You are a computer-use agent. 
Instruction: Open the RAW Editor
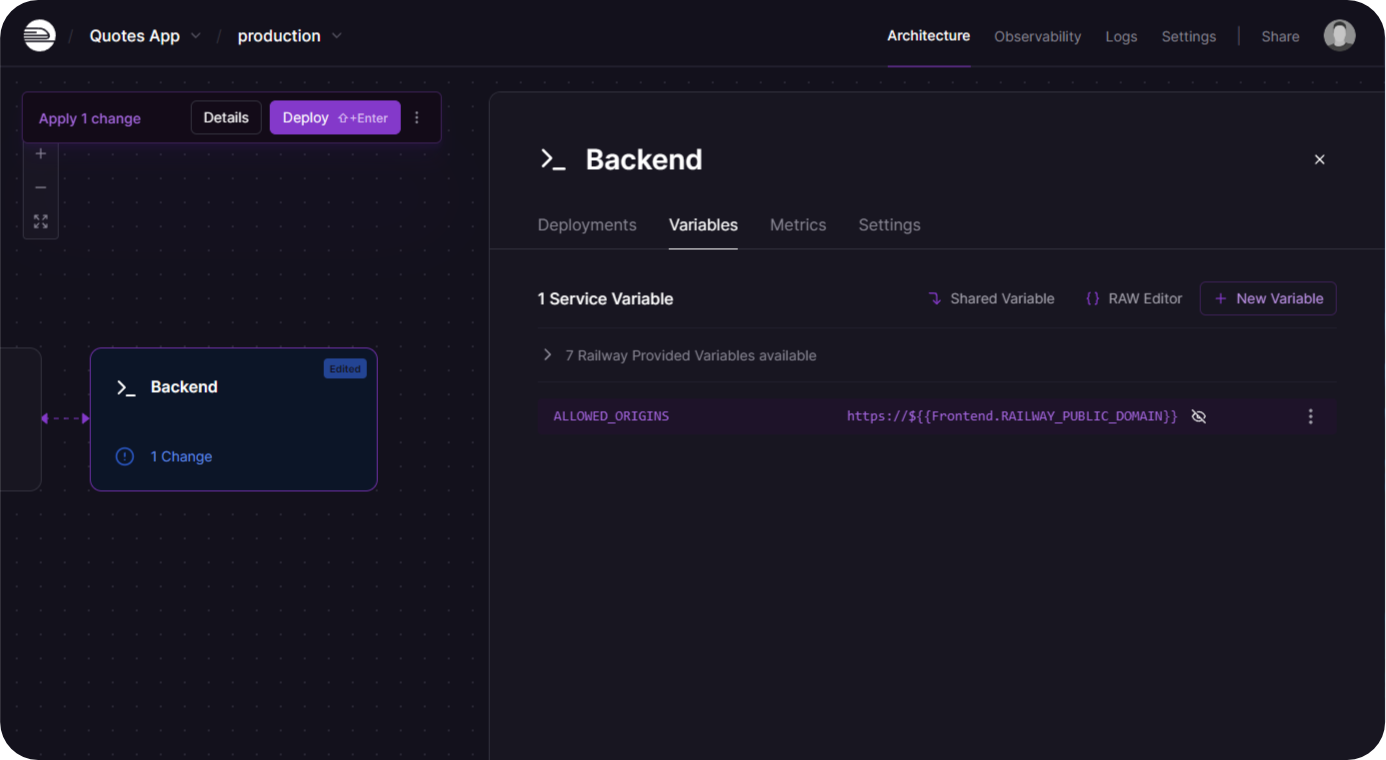[1134, 299]
